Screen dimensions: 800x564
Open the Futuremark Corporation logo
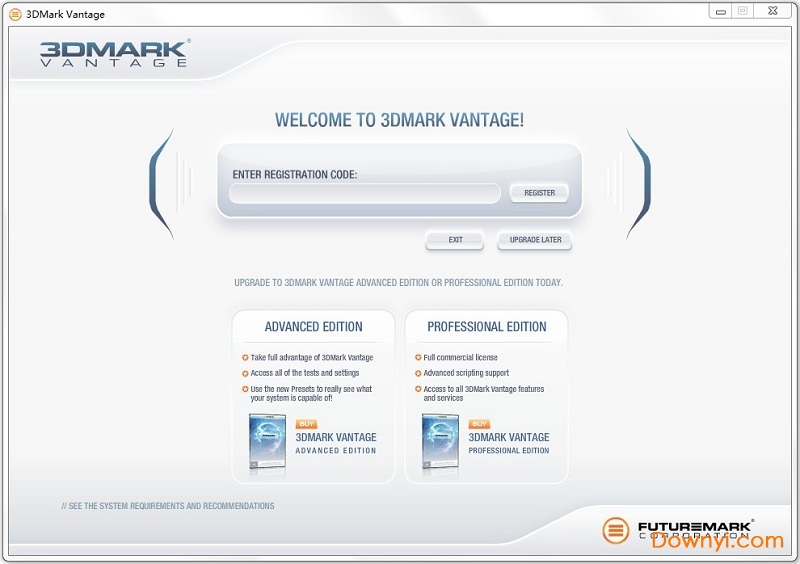677,529
